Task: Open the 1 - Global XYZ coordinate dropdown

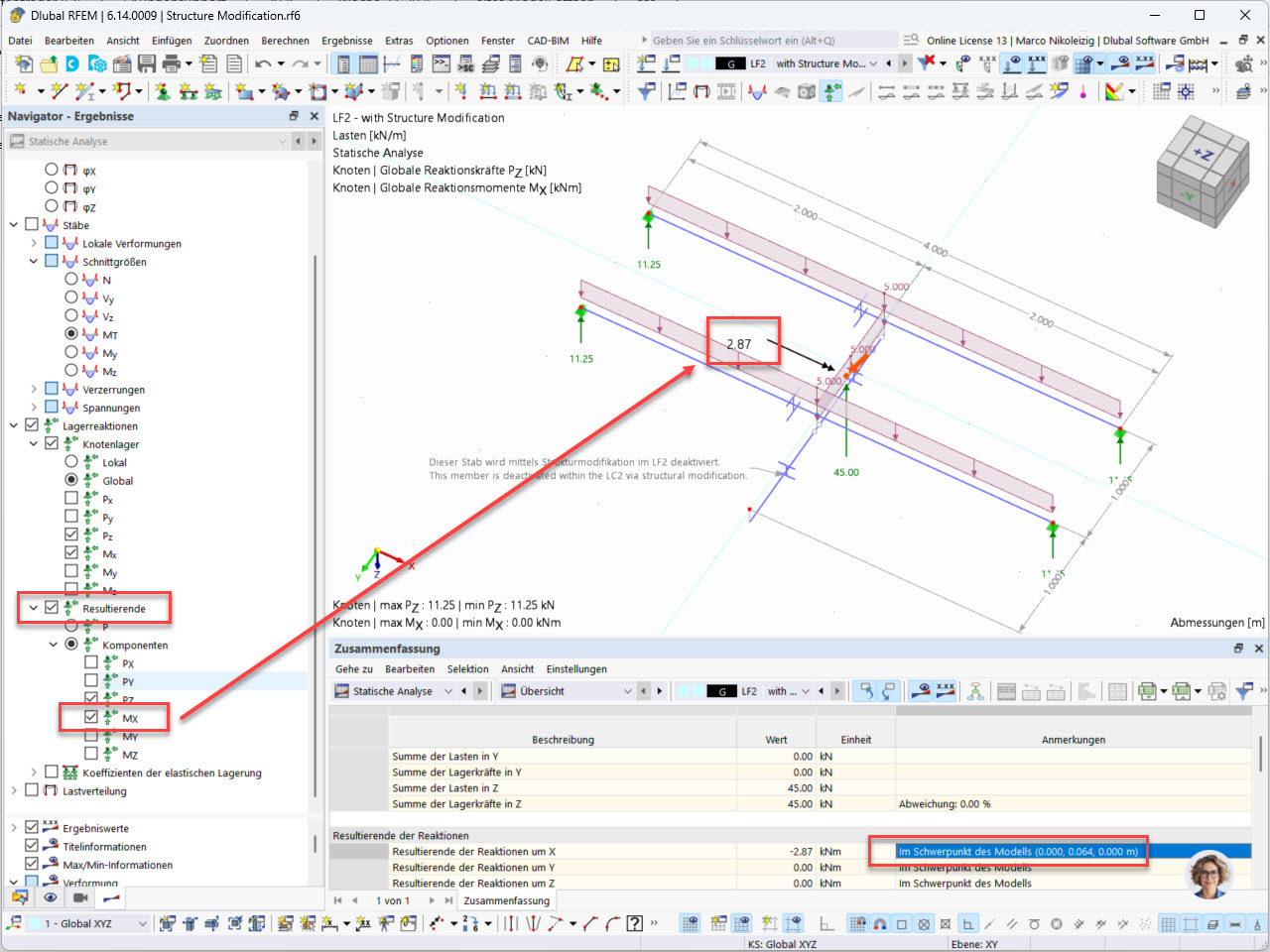Action: 142,924
